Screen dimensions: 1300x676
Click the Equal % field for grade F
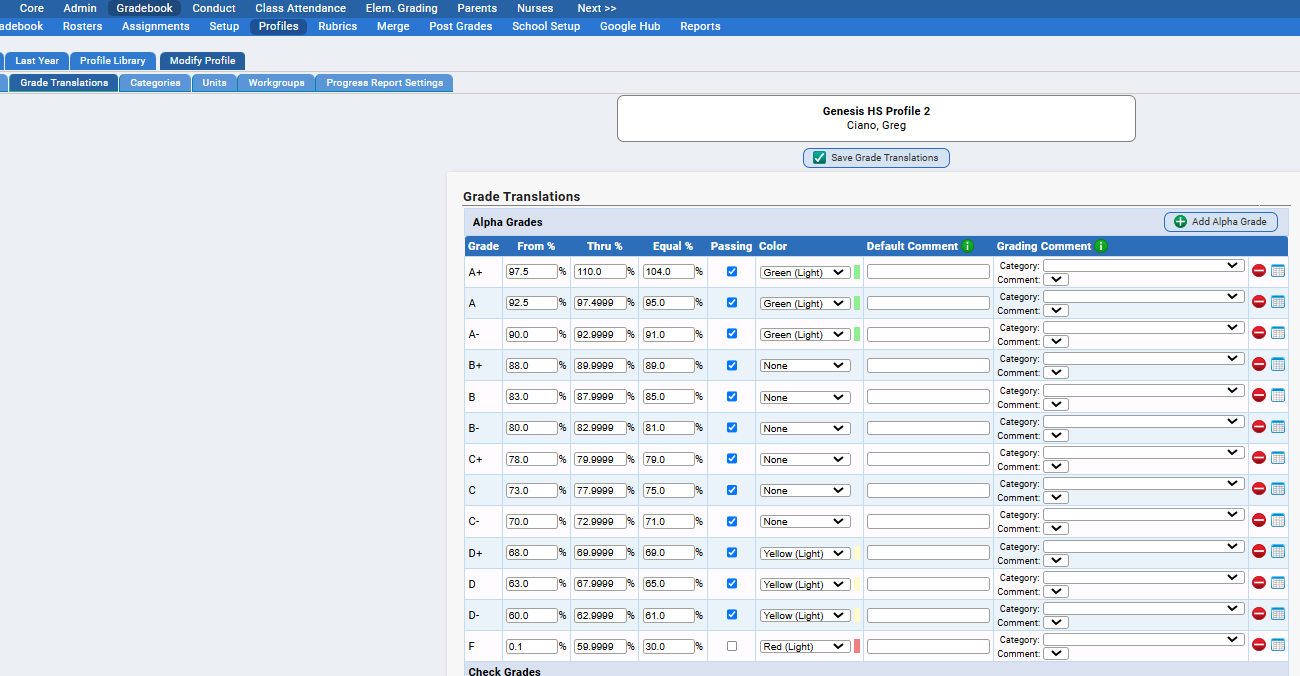[x=669, y=646]
